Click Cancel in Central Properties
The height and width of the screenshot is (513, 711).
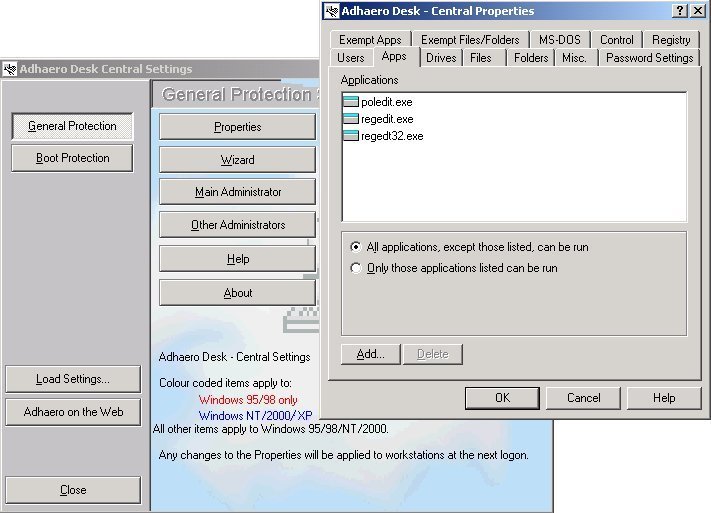pyautogui.click(x=584, y=398)
